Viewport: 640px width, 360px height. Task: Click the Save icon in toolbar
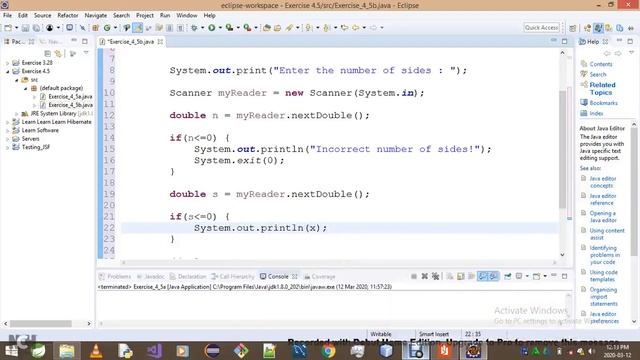[25, 28]
